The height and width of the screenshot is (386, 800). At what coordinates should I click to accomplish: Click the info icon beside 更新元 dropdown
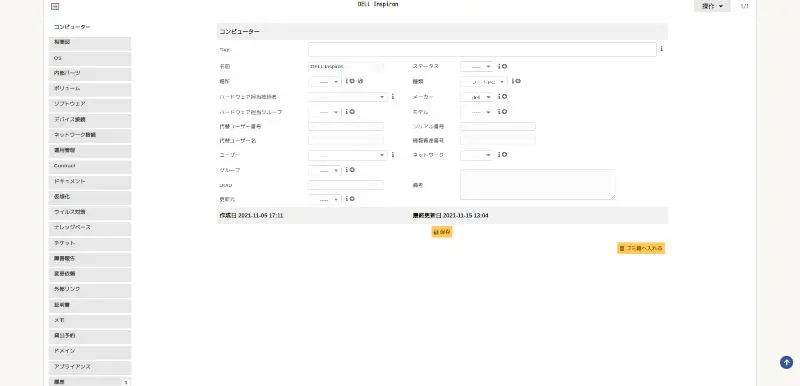coord(346,199)
